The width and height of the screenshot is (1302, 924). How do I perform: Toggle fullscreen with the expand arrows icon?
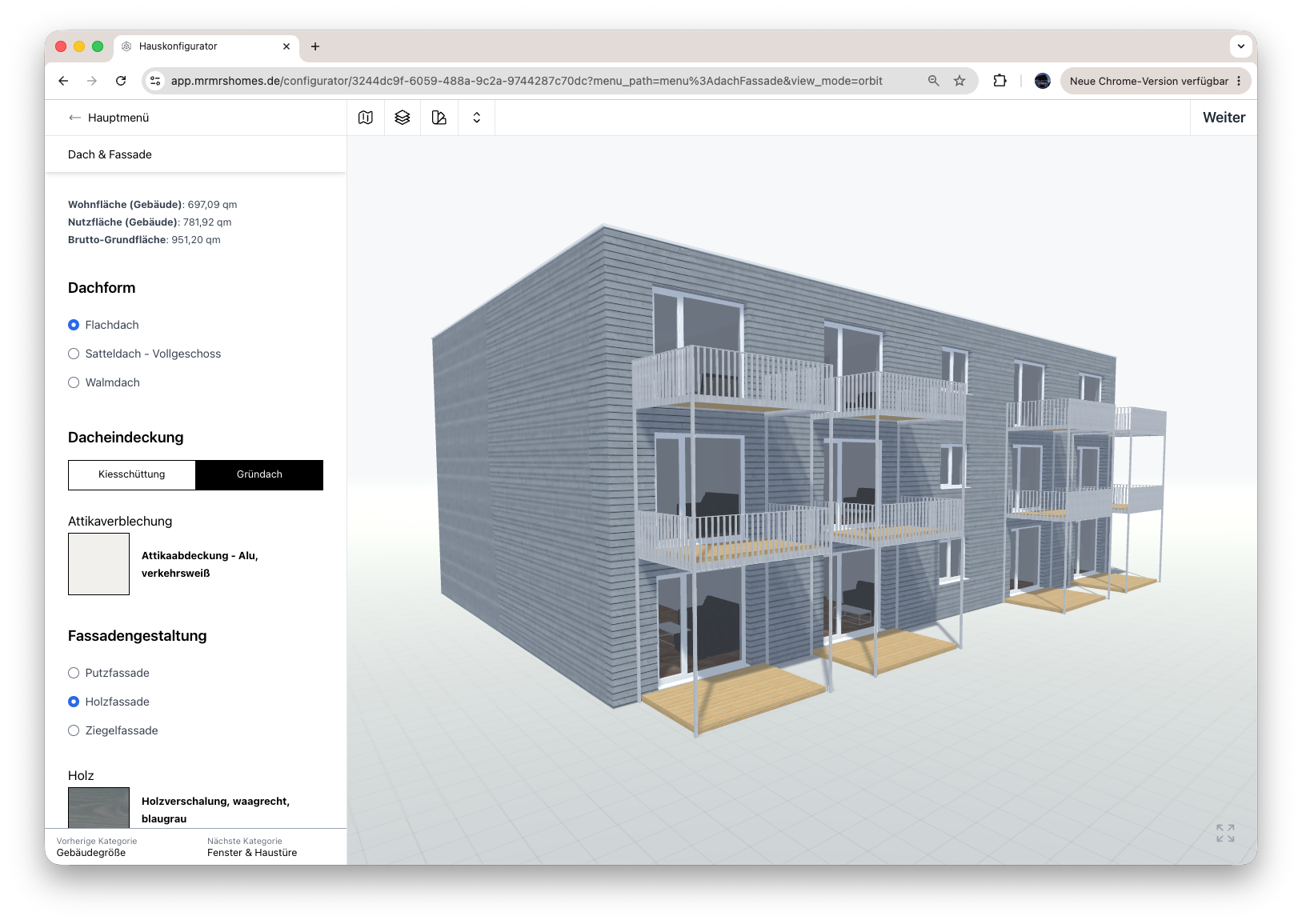click(x=1225, y=833)
